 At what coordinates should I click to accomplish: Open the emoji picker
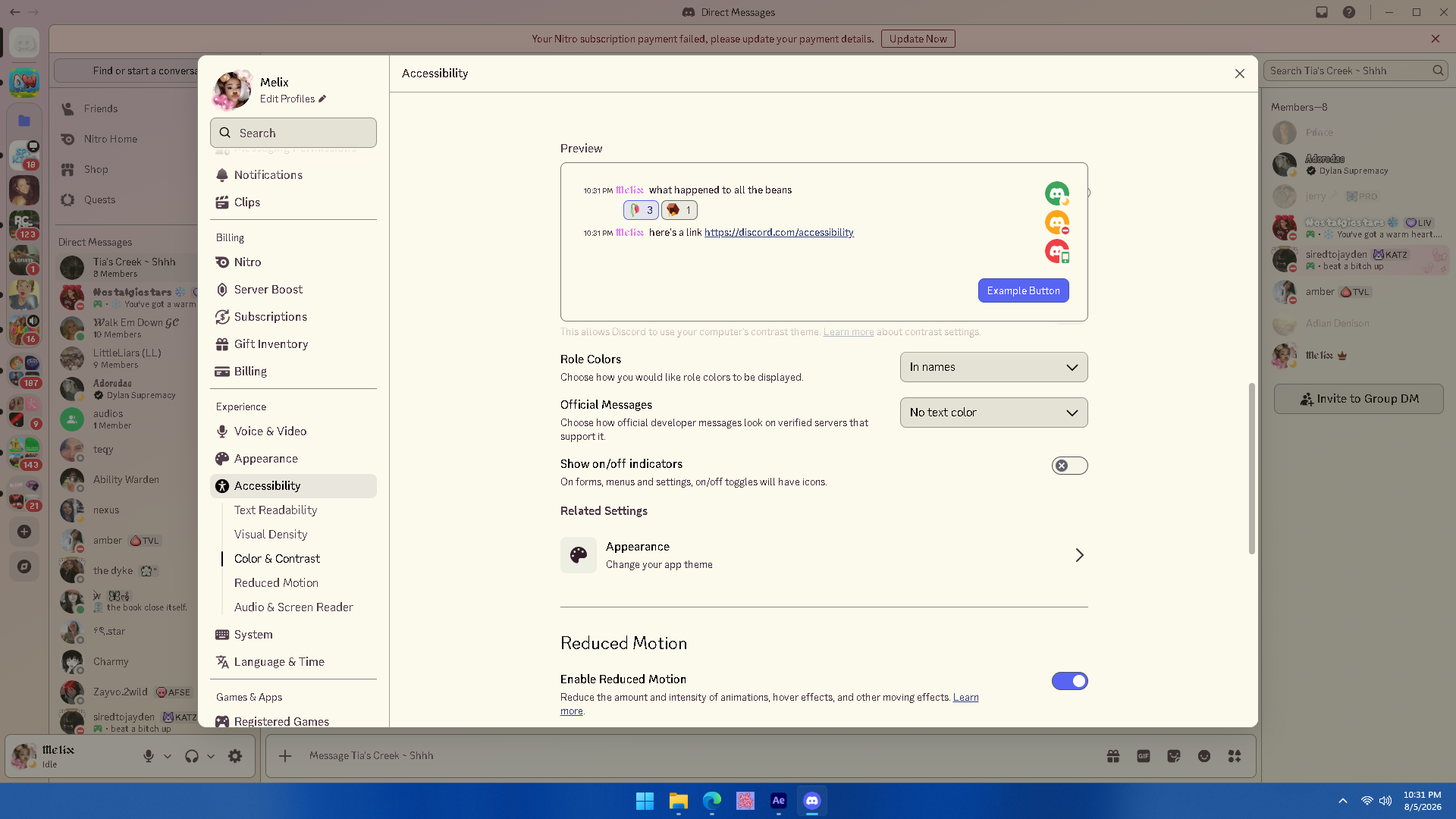click(x=1204, y=756)
